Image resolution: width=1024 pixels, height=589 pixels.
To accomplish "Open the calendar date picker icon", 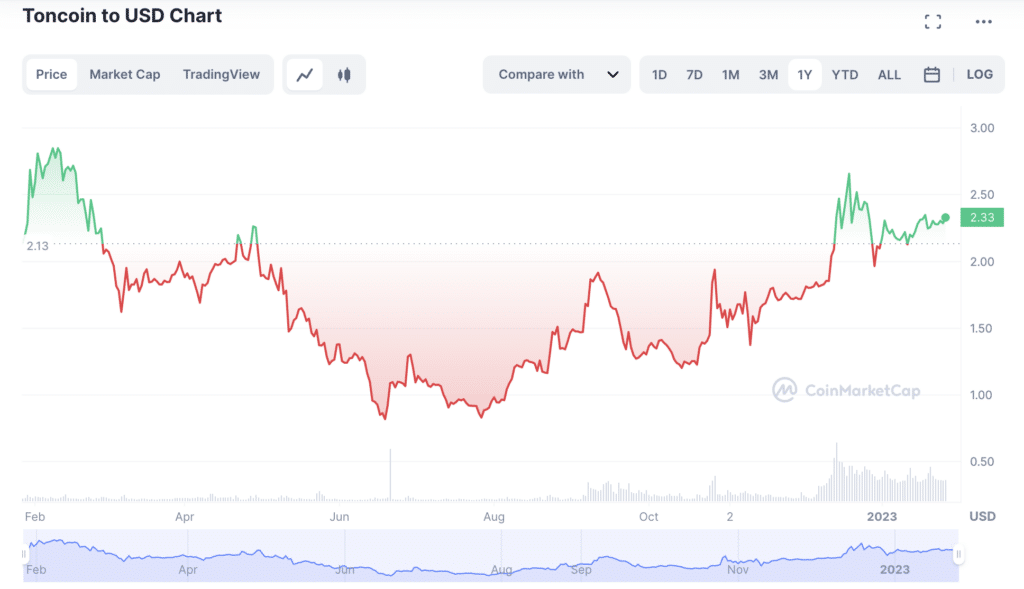I will click(x=932, y=74).
